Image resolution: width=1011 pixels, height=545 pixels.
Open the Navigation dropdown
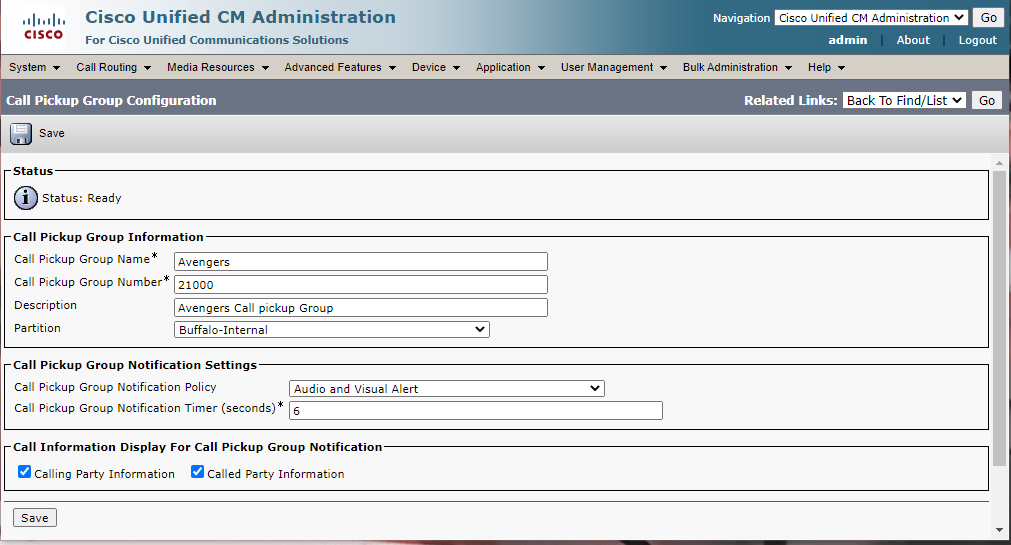[871, 18]
